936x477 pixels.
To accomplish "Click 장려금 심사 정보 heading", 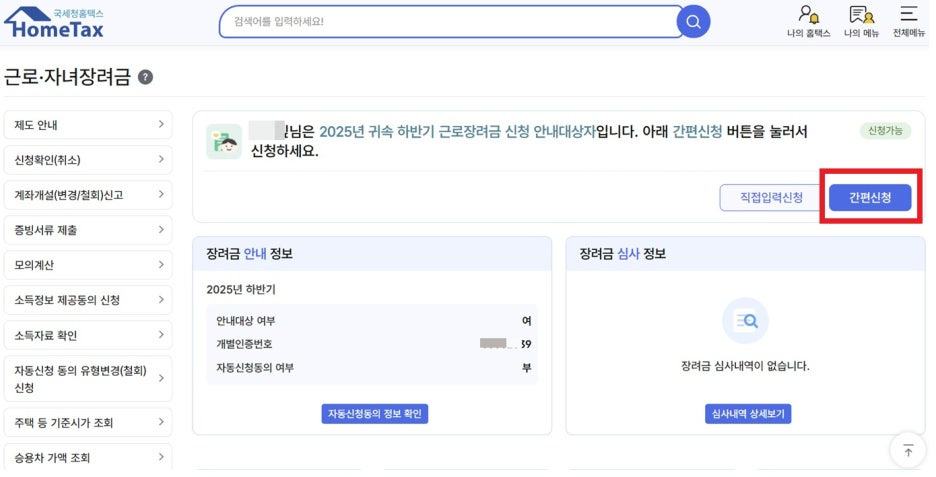I will tap(623, 254).
